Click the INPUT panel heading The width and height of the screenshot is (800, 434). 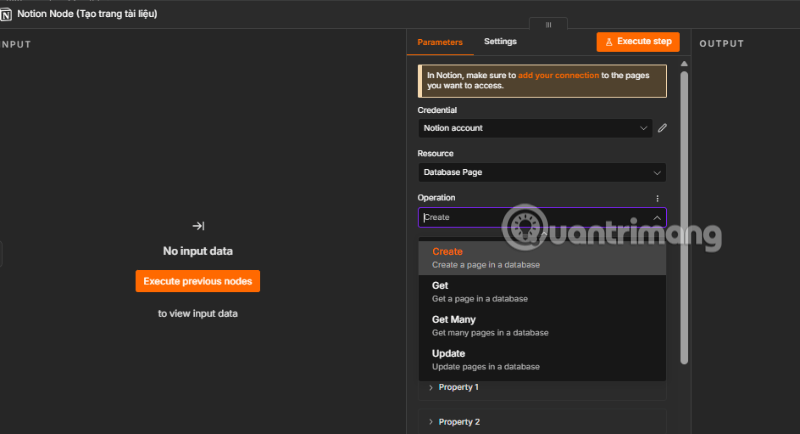point(15,44)
